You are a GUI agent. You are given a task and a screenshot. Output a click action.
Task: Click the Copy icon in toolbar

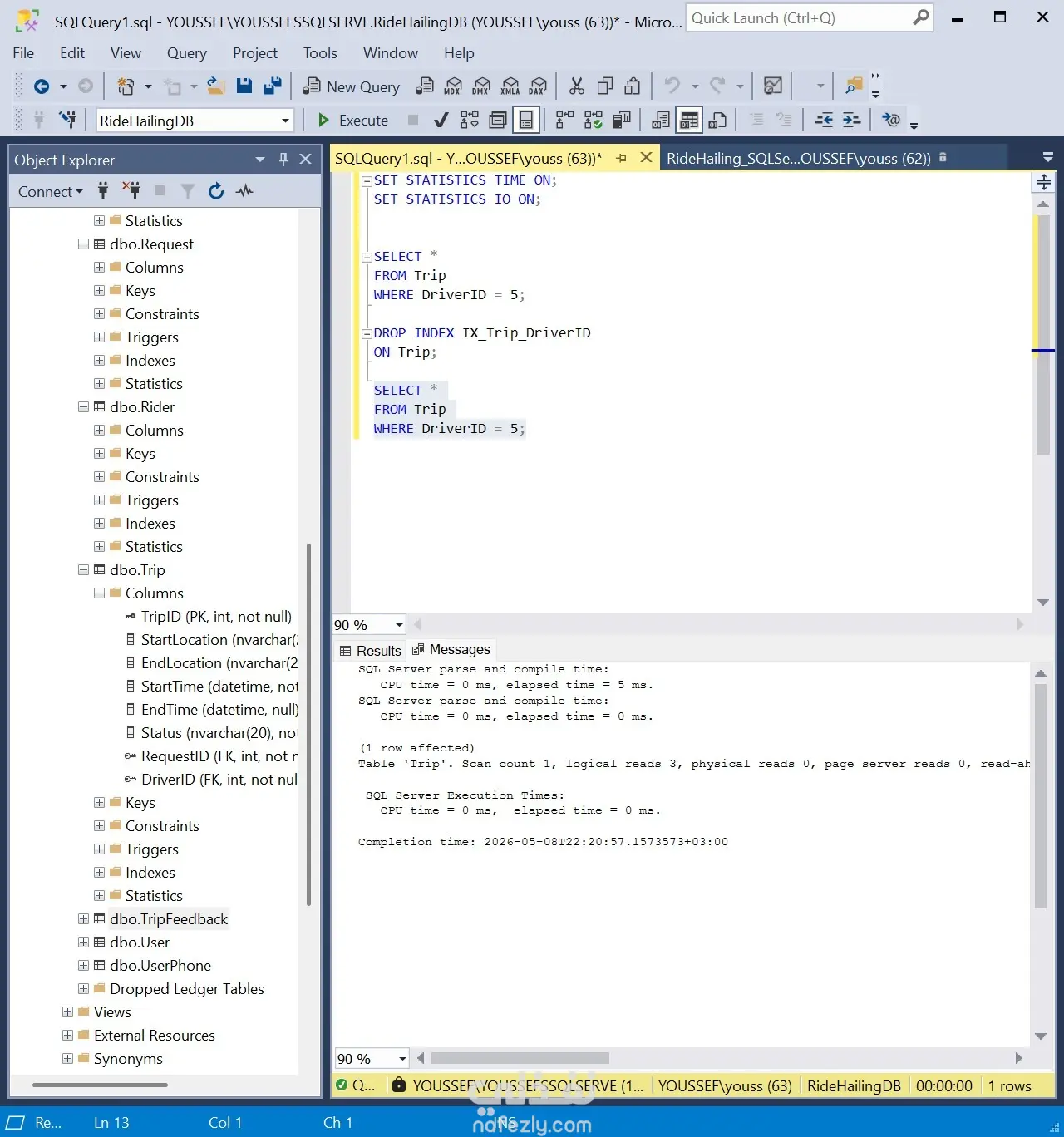coord(605,86)
